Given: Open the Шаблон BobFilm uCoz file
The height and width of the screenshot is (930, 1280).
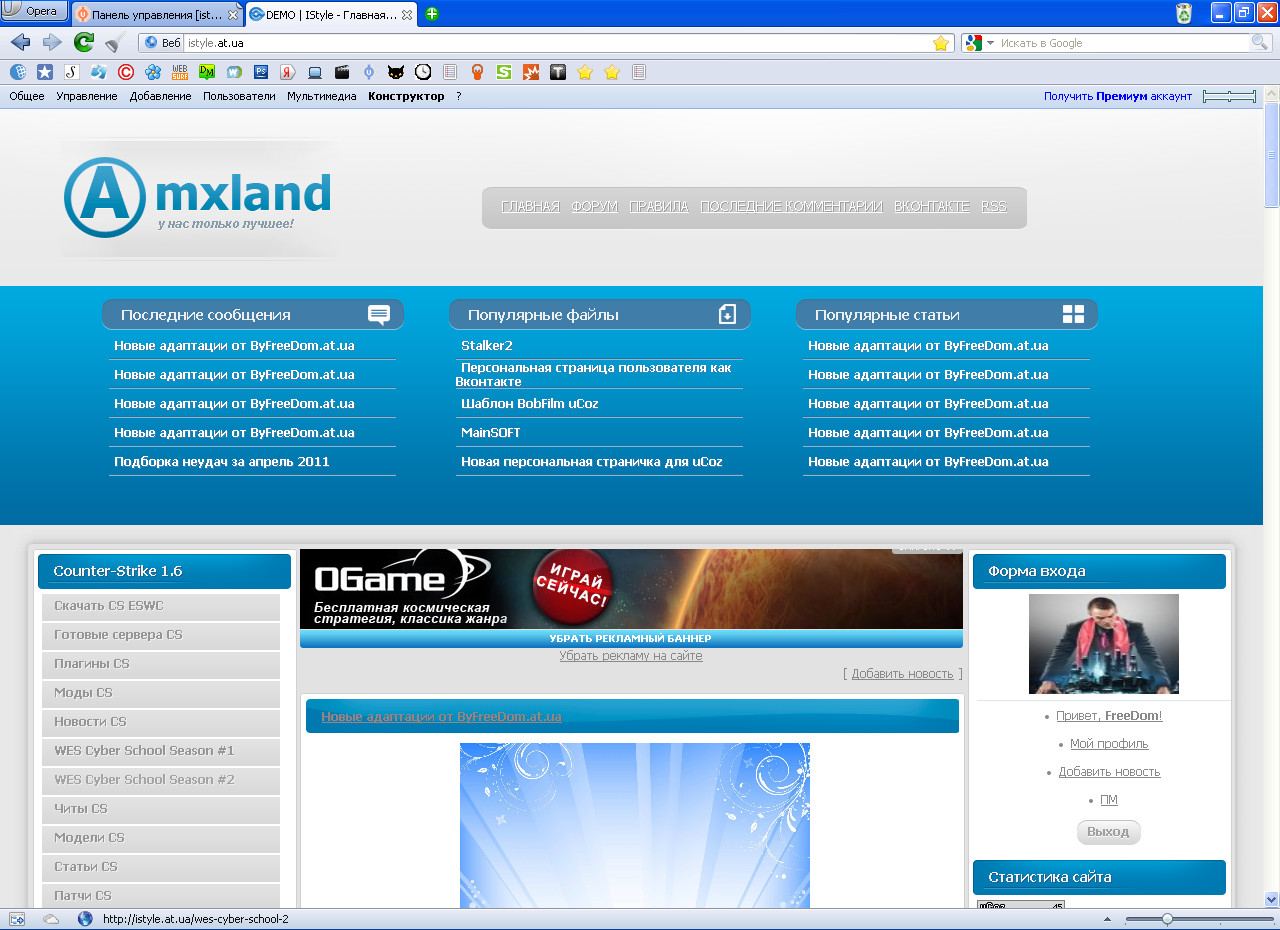Looking at the screenshot, I should [x=529, y=403].
